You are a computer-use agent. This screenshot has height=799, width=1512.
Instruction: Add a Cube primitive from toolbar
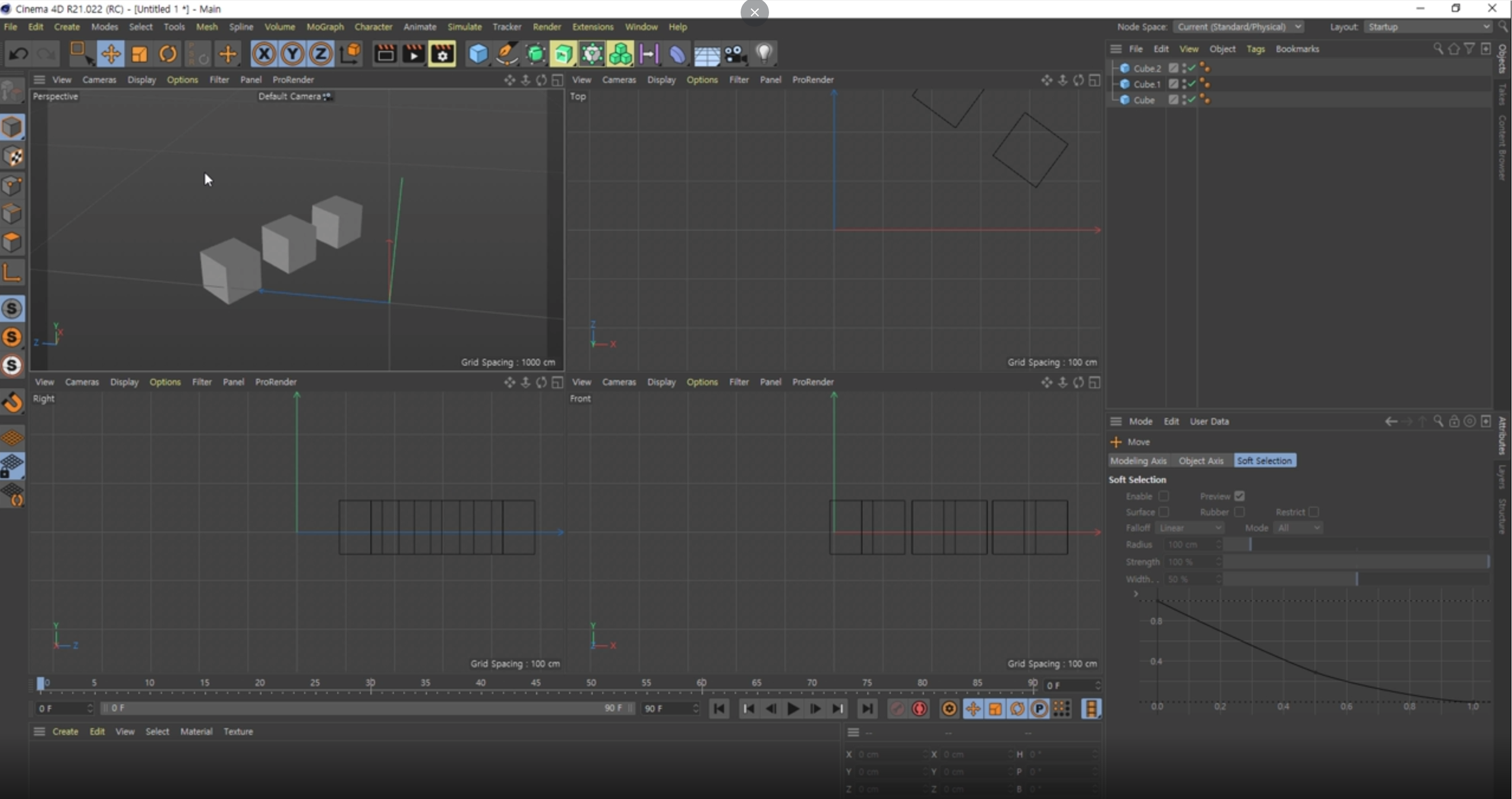click(478, 54)
